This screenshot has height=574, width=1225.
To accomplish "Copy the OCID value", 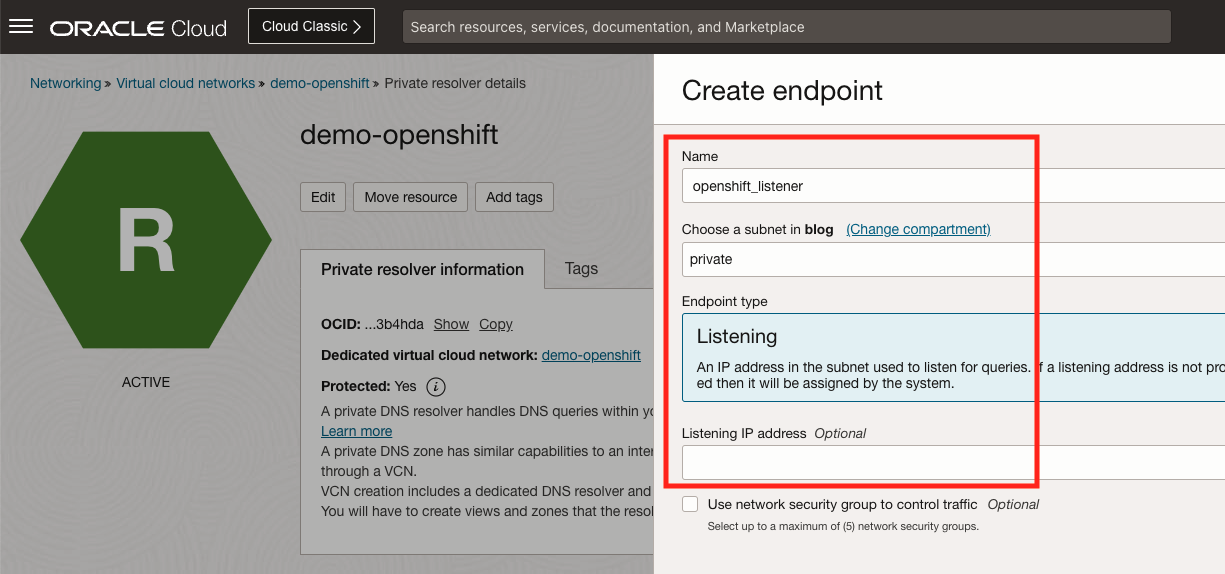I will coord(496,324).
